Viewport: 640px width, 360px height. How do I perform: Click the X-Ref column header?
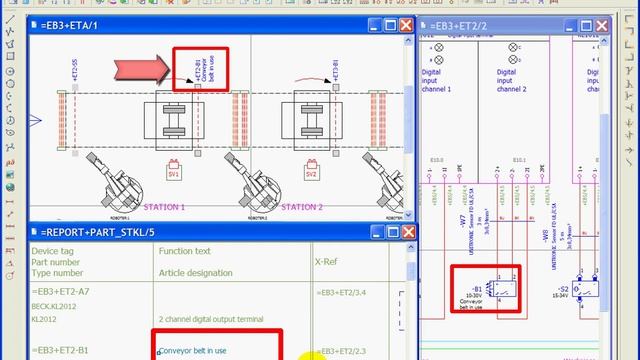point(326,262)
